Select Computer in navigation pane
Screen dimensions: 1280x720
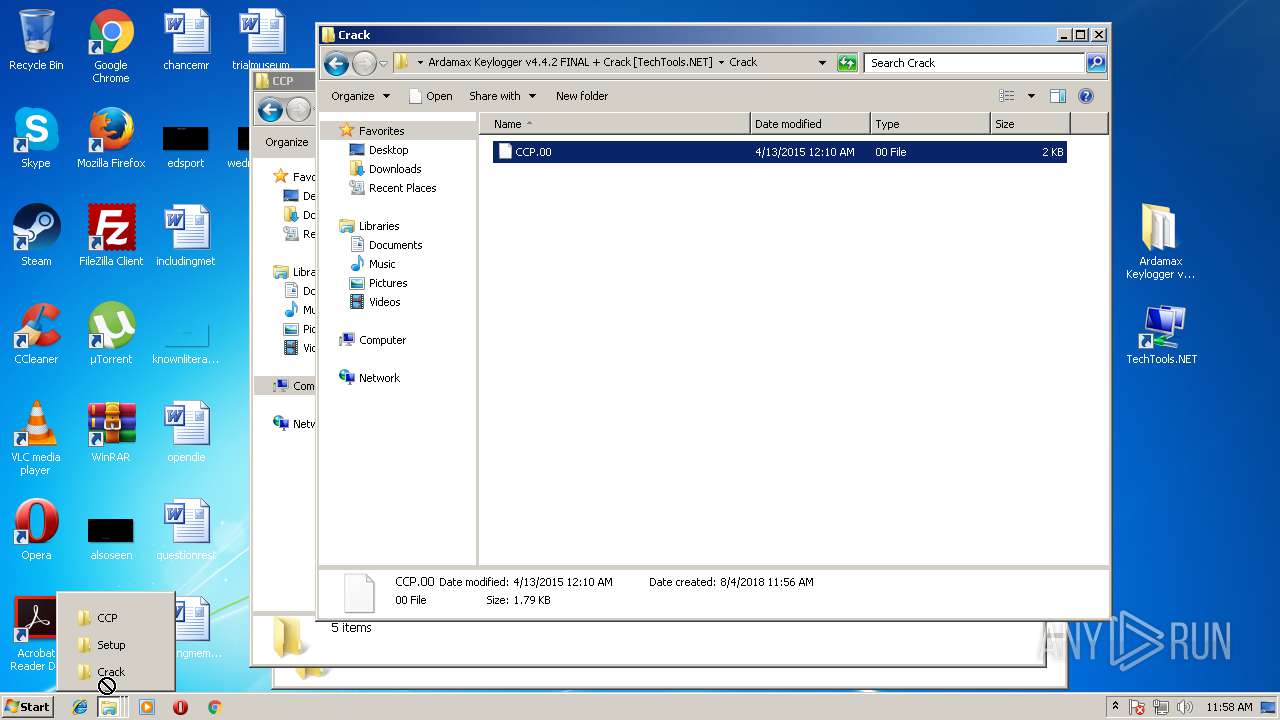382,340
